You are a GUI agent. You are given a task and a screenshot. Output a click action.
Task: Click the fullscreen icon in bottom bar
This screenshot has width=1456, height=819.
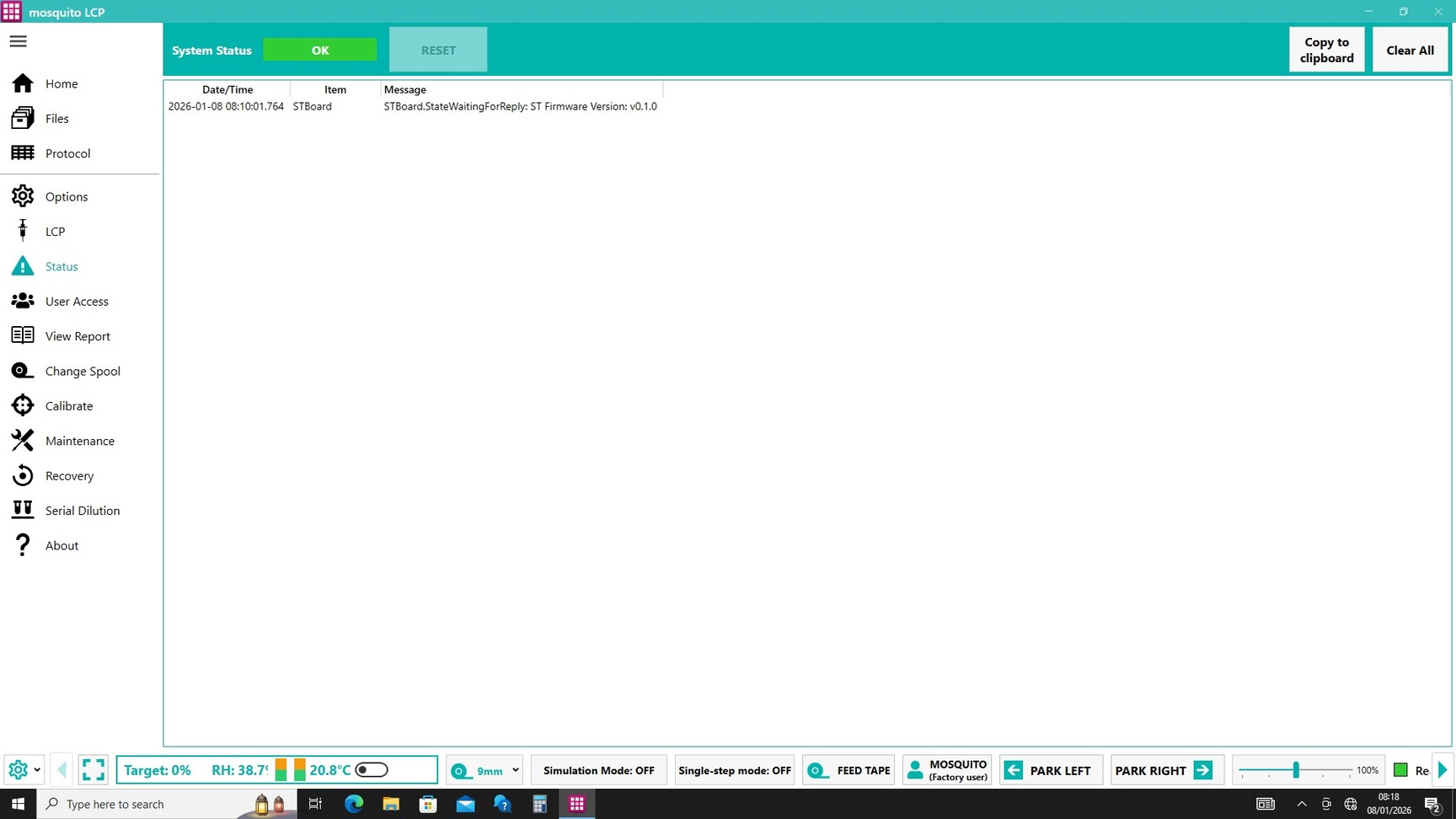(94, 770)
